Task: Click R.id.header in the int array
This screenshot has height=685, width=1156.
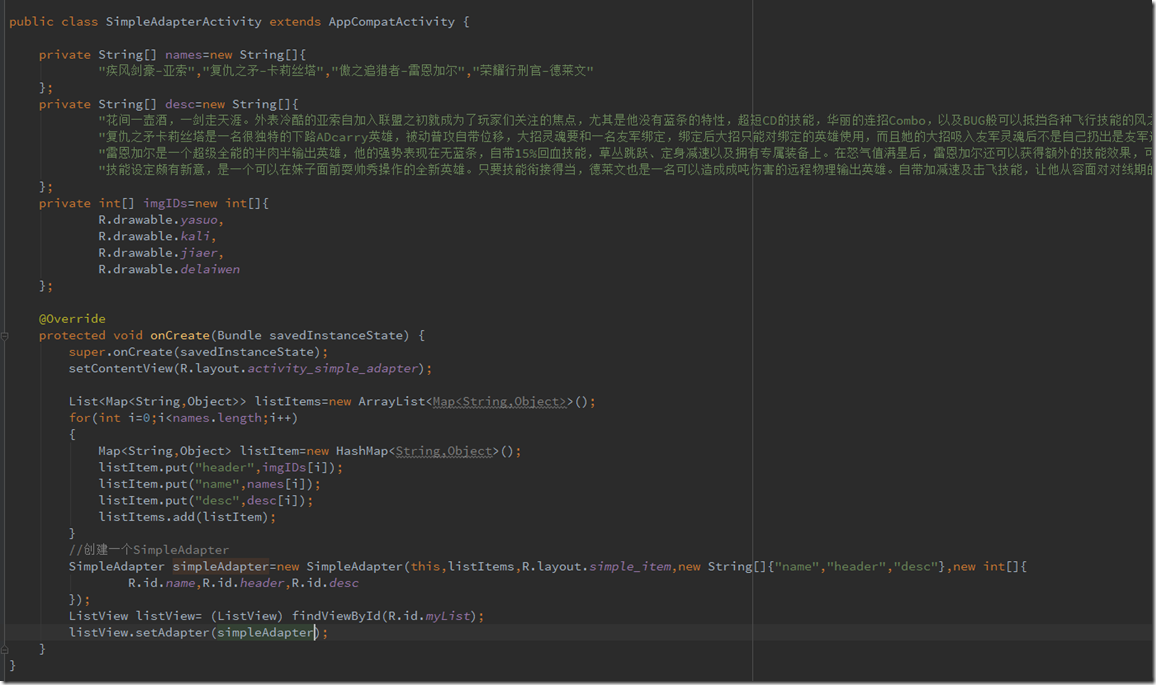Action: [x=245, y=583]
